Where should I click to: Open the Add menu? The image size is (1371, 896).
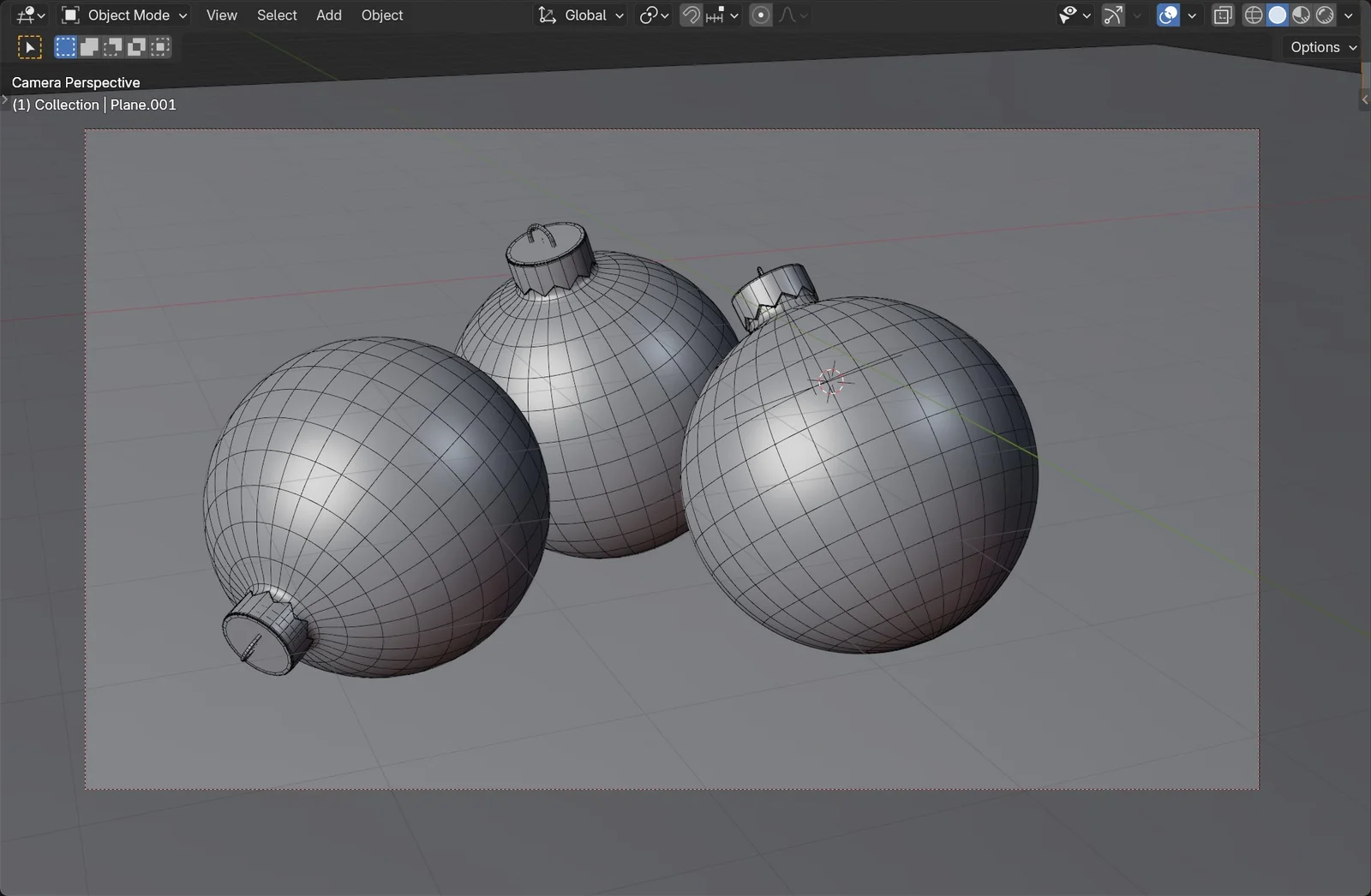(x=328, y=15)
